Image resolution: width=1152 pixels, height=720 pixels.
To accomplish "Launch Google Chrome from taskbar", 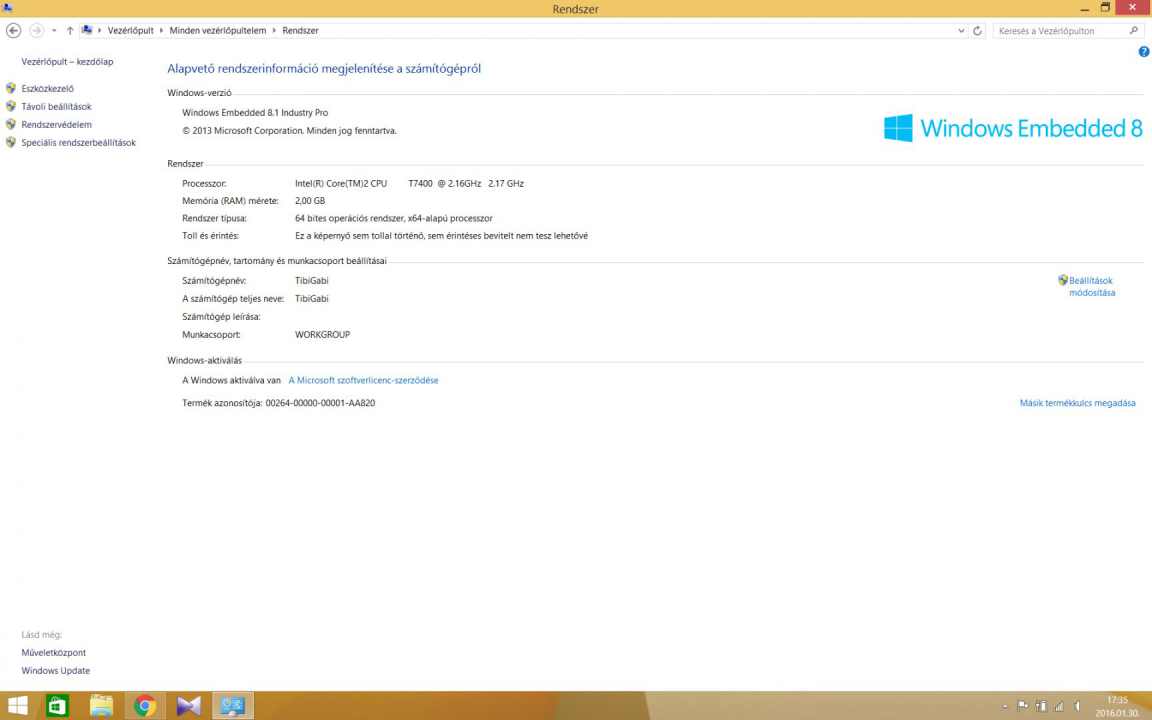I will (x=145, y=705).
